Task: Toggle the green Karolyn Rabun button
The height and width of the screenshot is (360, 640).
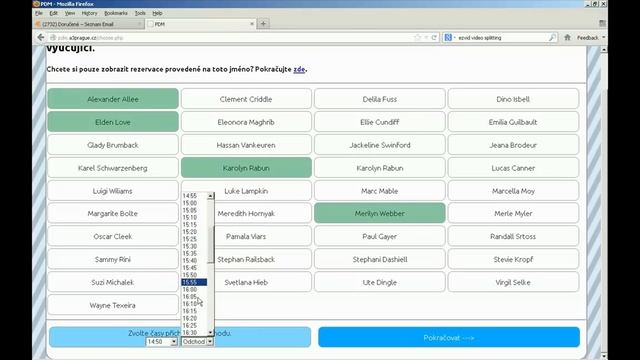Action: (x=246, y=168)
